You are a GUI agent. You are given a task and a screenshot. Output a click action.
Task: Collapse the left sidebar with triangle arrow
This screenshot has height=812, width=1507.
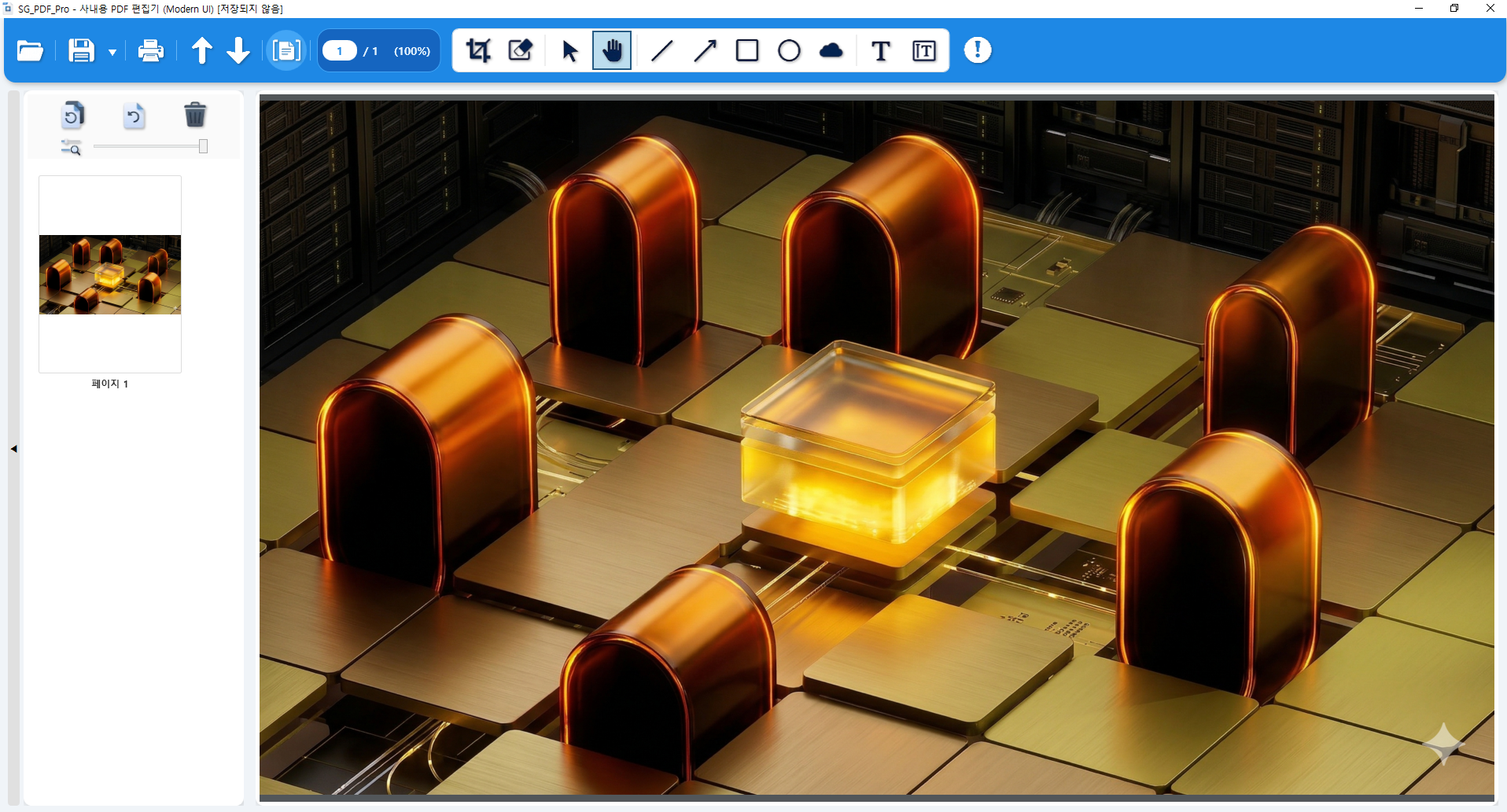click(13, 449)
